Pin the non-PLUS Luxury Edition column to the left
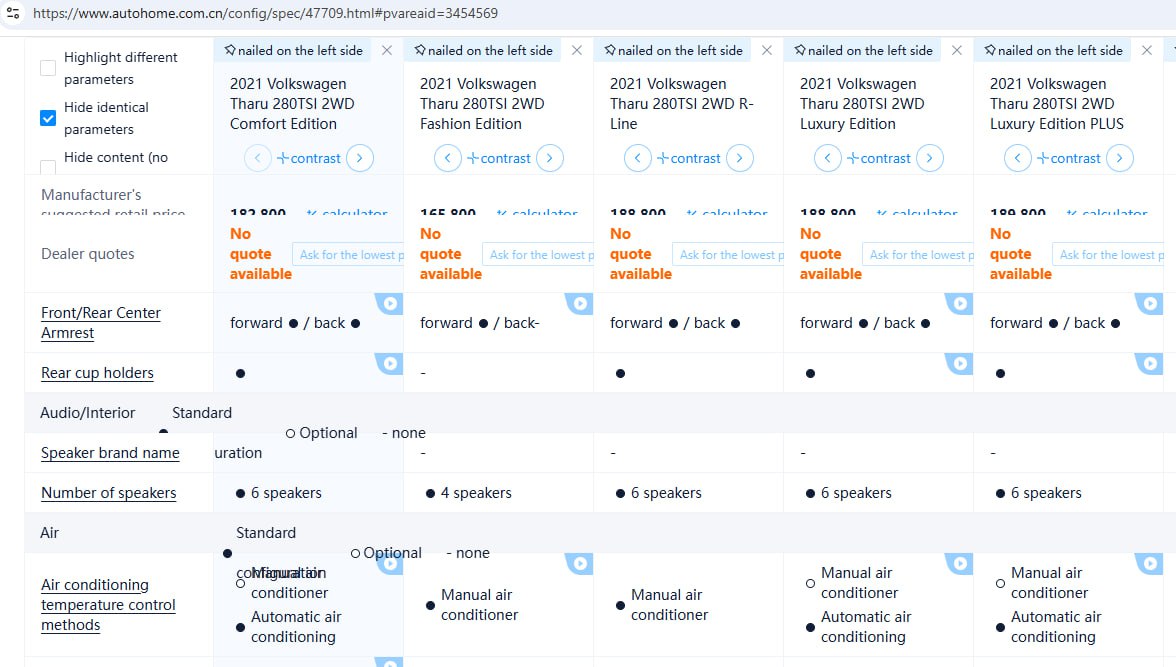Image resolution: width=1176 pixels, height=667 pixels. pyautogui.click(x=863, y=50)
